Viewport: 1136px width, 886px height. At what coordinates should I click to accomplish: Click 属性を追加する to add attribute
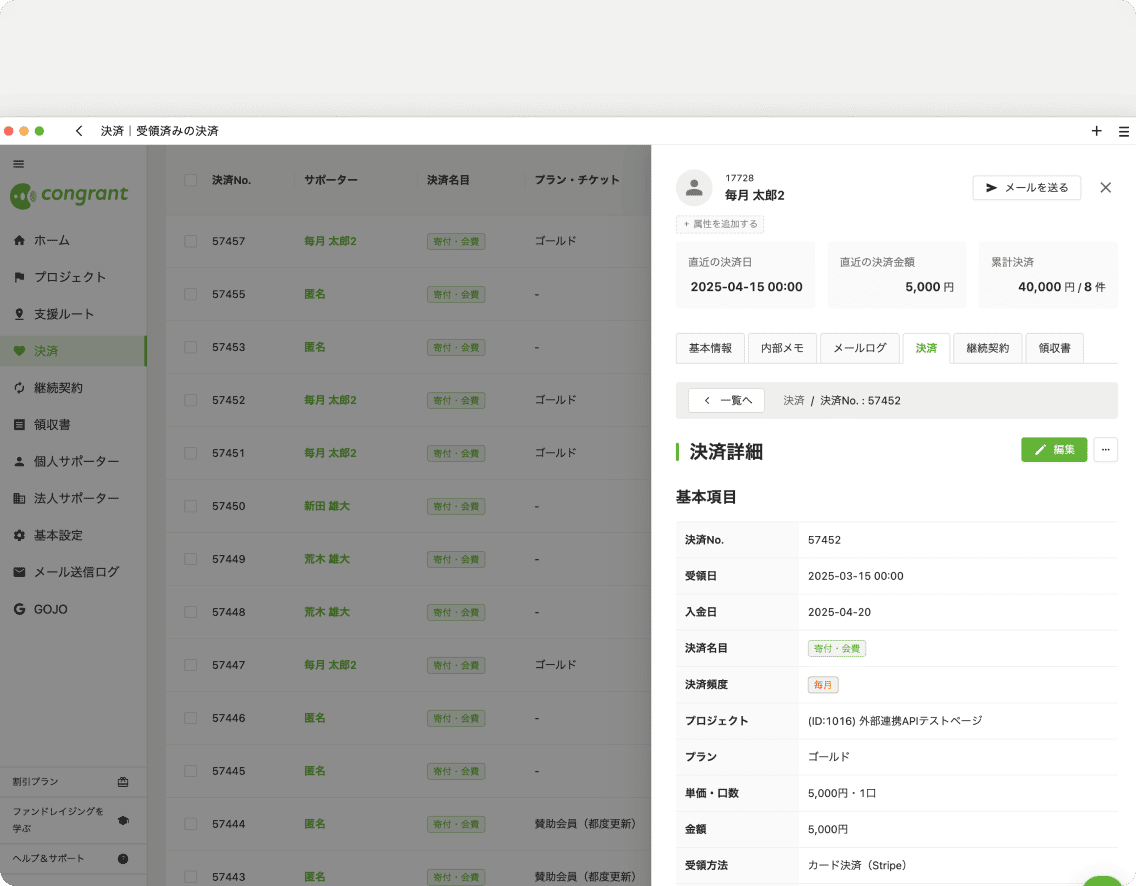point(720,224)
